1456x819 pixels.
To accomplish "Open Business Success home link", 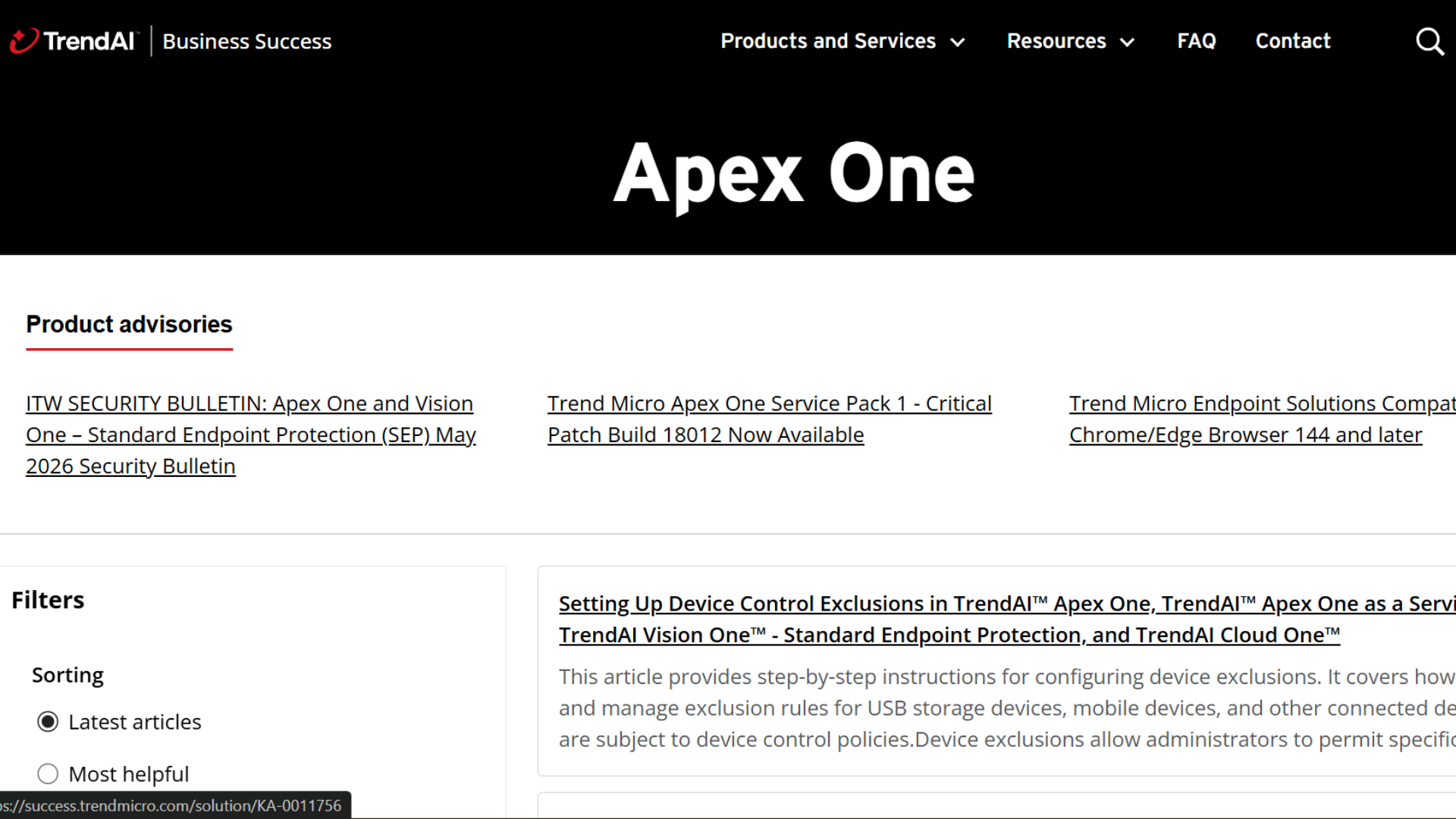I will [247, 41].
